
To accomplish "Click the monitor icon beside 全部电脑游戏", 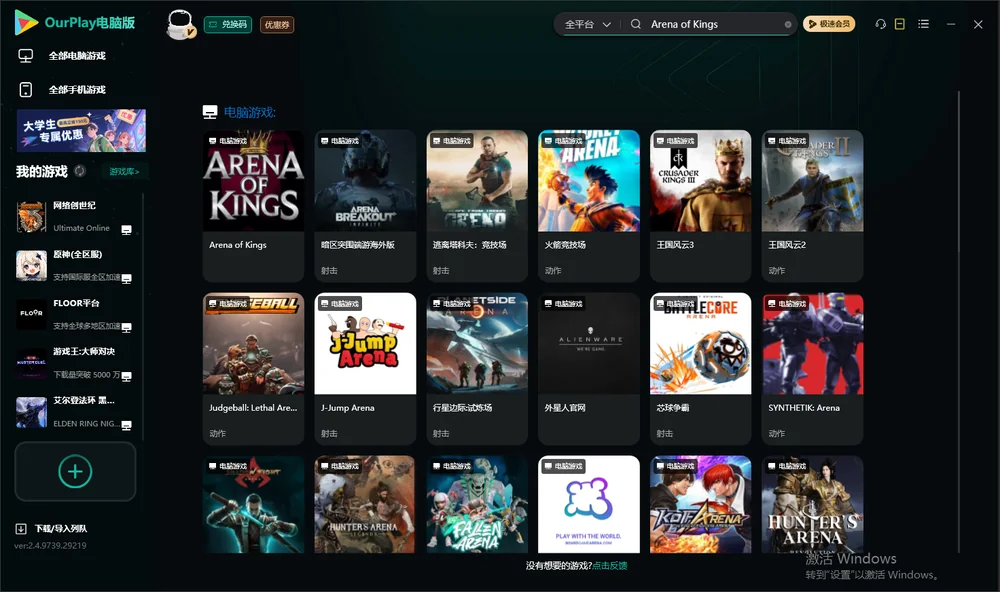I will 26,56.
